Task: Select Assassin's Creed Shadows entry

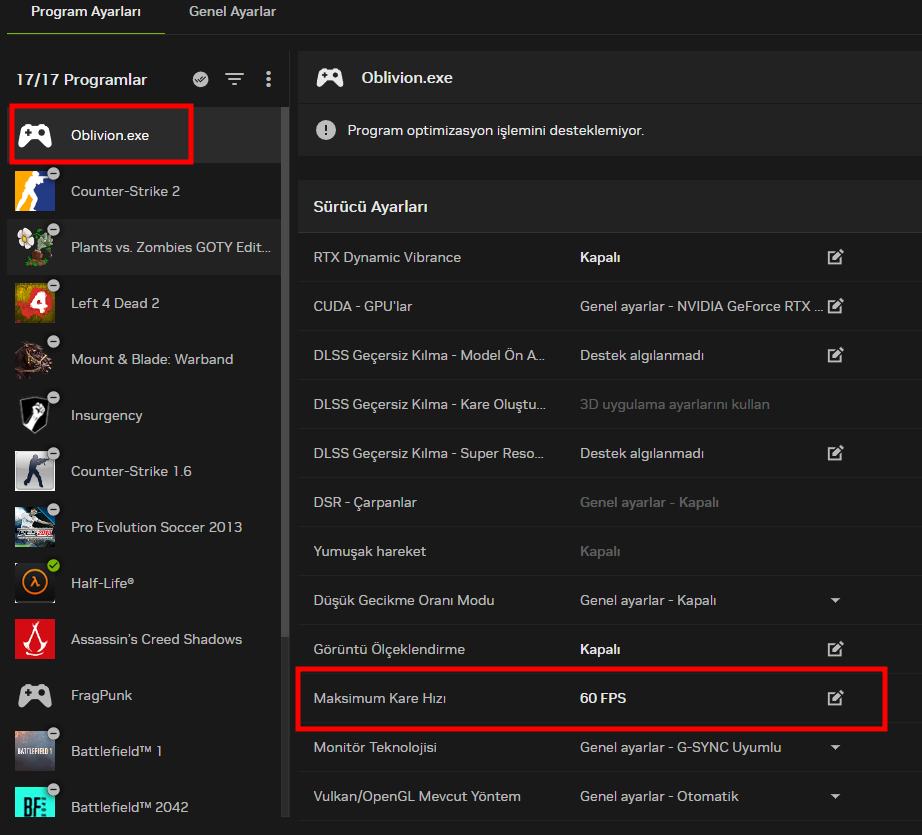Action: [x=144, y=639]
